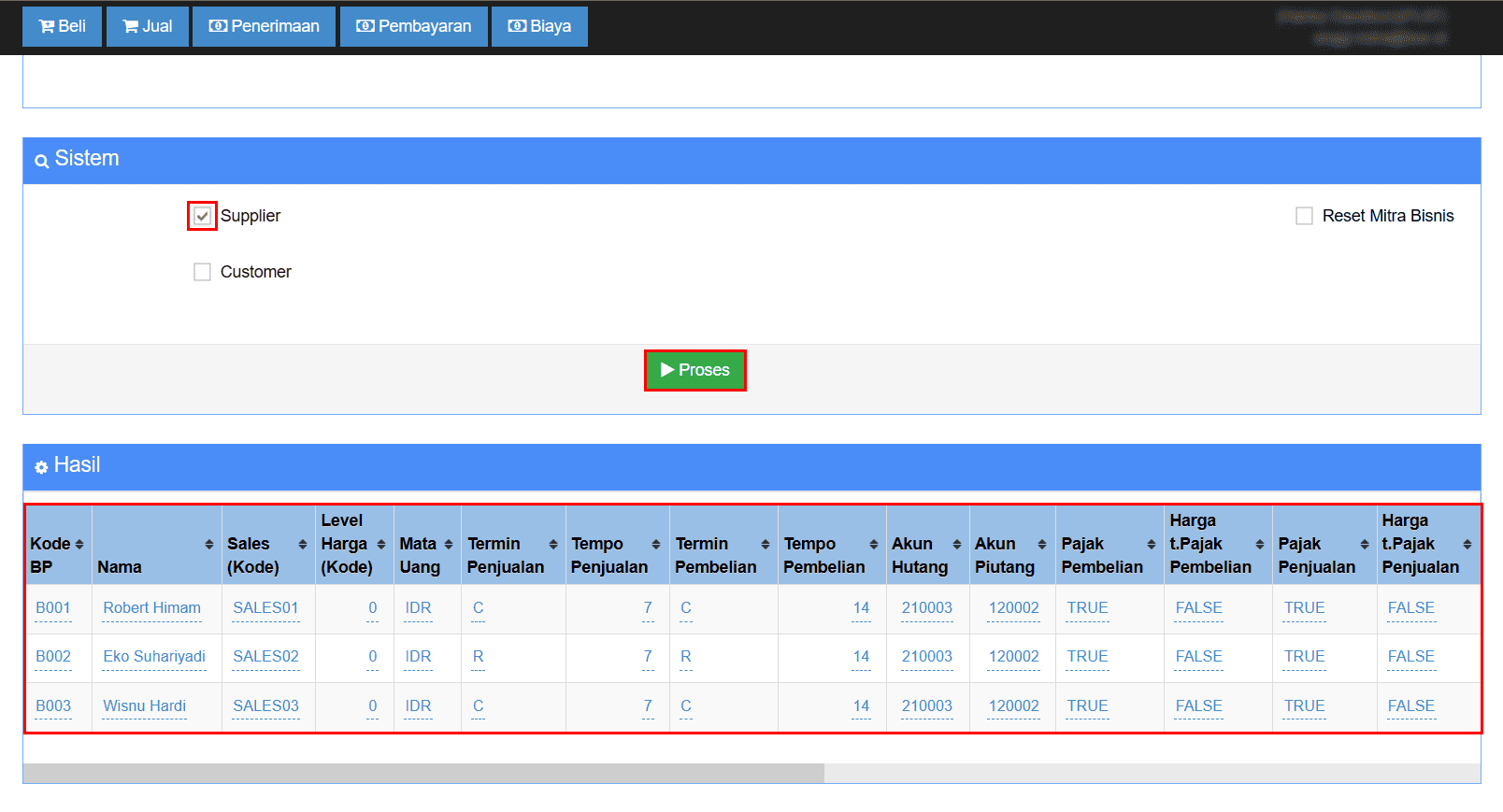Screen dimensions: 1503x812
Task: Open the Penerimaan menu button
Action: point(264,26)
